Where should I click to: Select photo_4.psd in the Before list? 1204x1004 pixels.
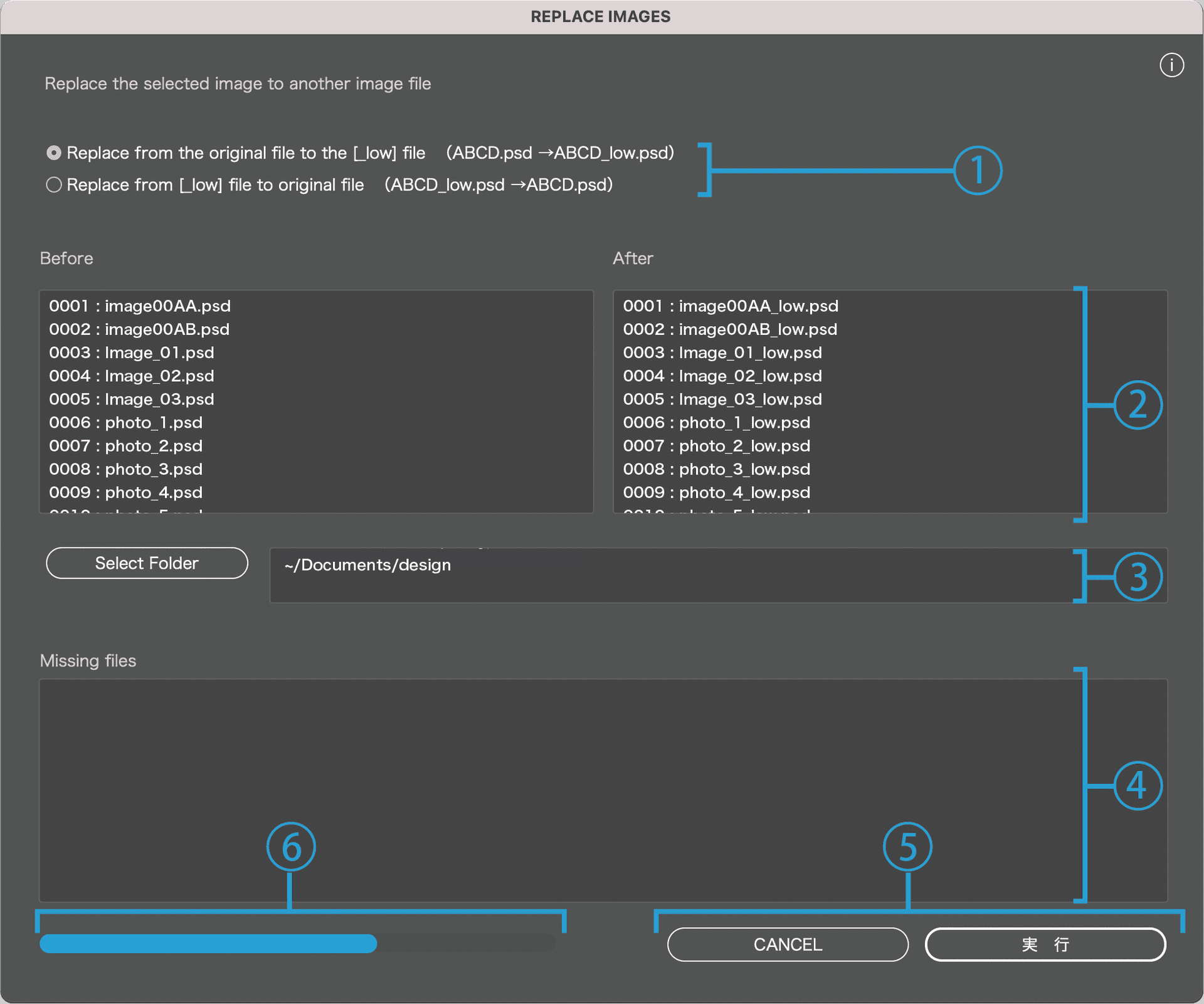(x=126, y=493)
